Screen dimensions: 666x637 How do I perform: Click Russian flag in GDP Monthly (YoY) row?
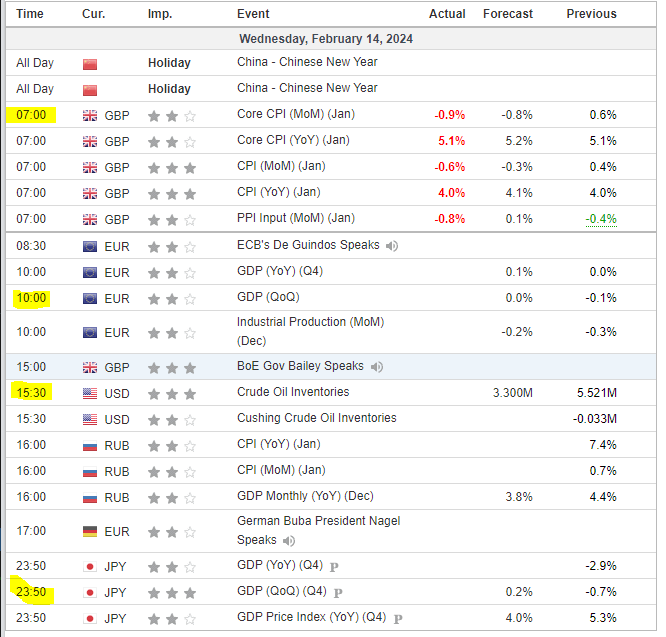90,498
